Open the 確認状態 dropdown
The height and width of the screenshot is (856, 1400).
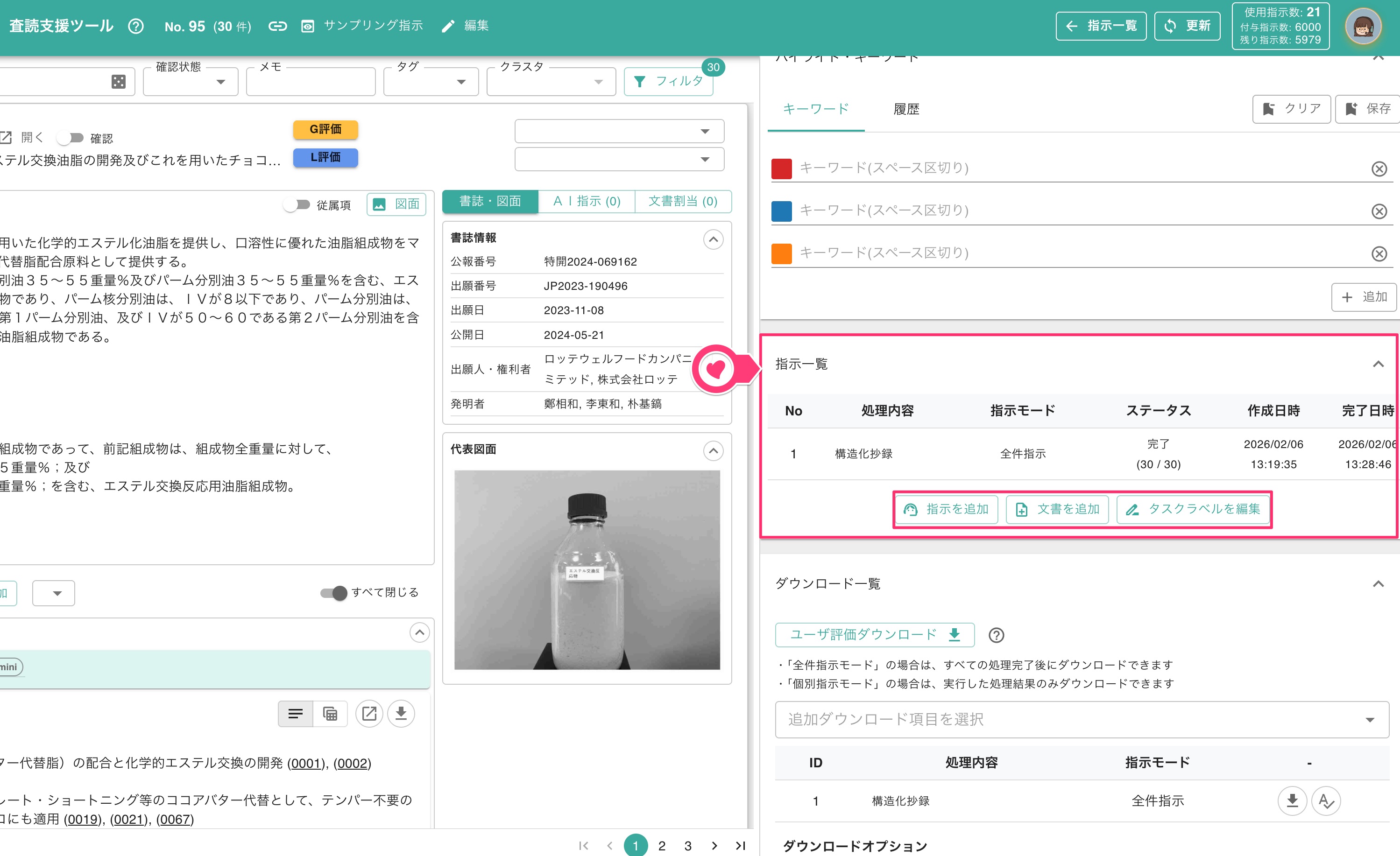191,82
